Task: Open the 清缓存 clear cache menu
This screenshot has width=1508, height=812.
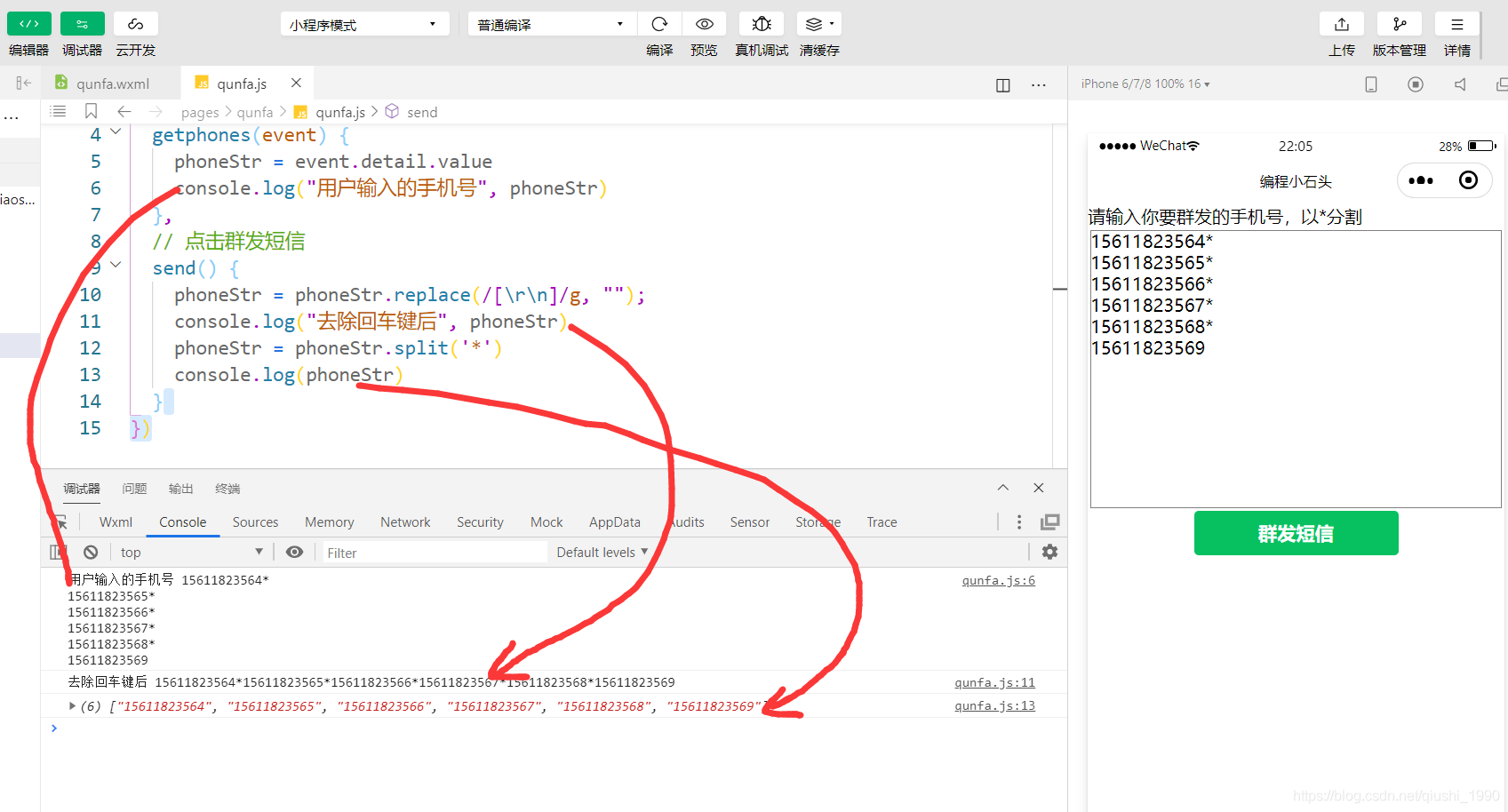Action: click(x=819, y=24)
